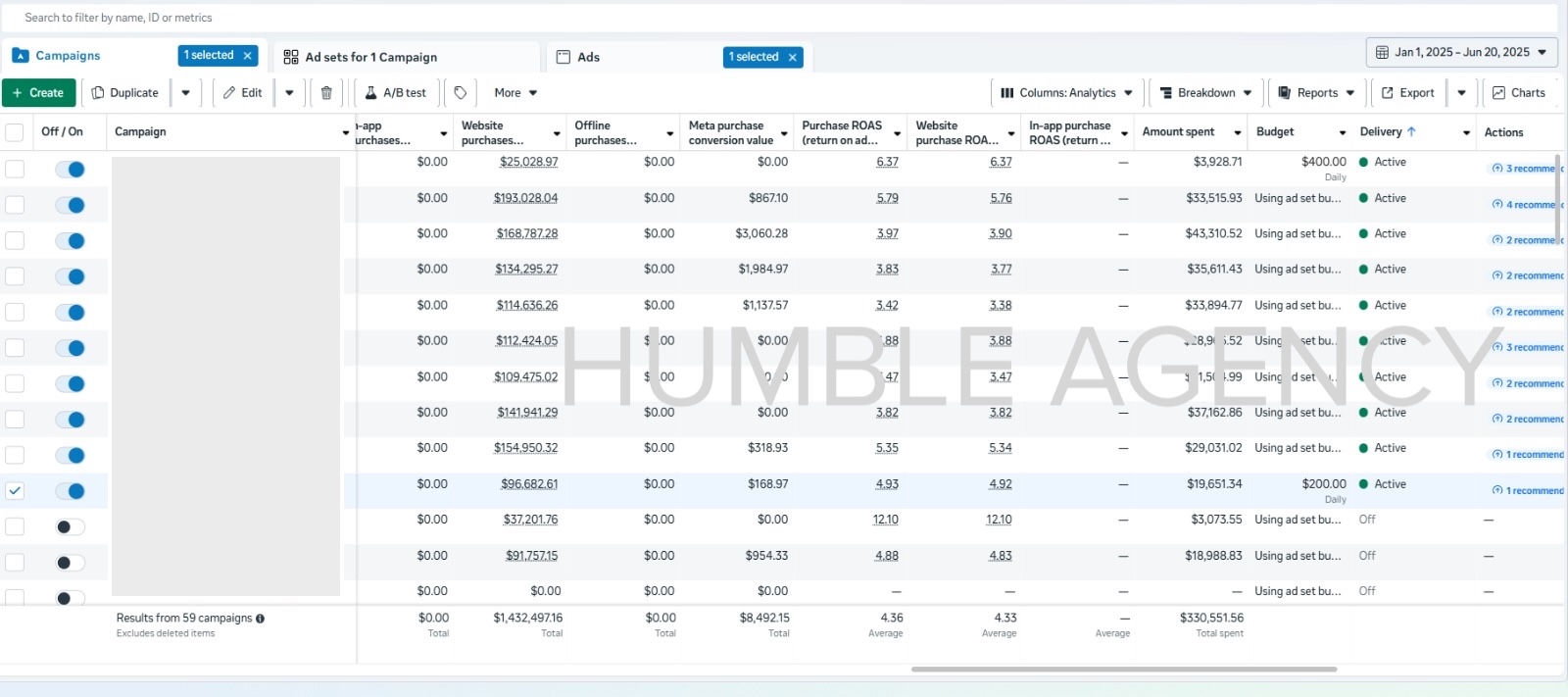
Task: Click the tag label icon in toolbar
Action: point(461,93)
